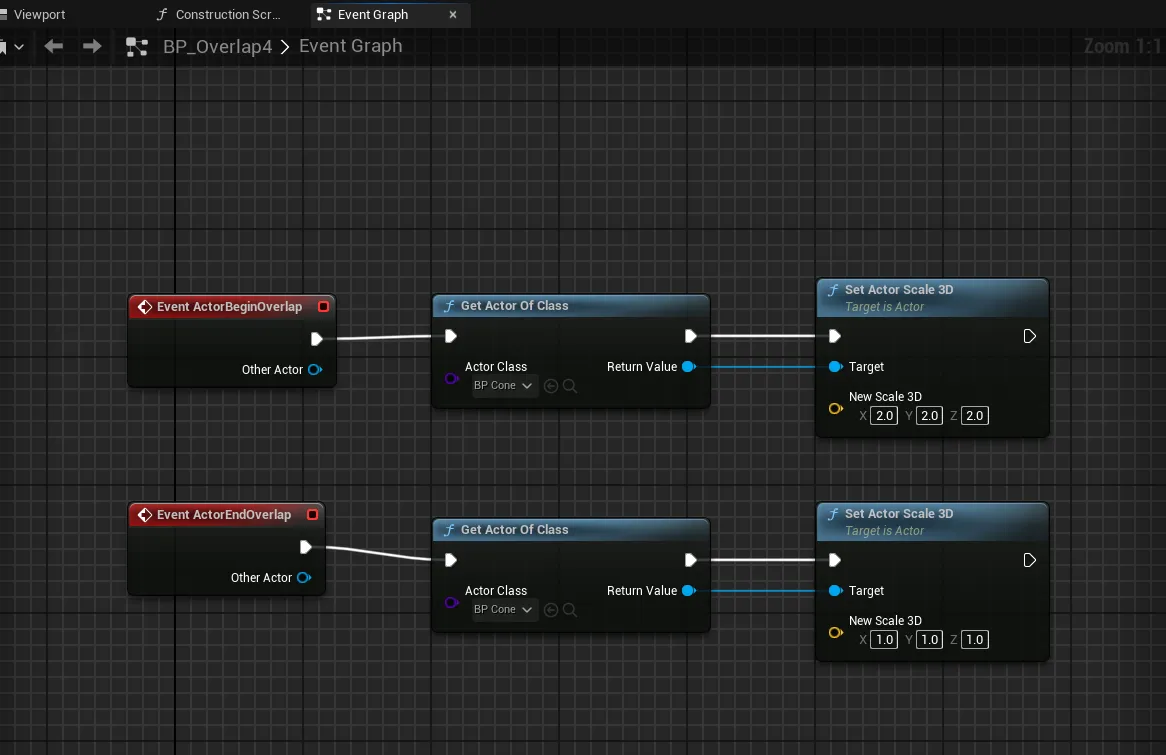Click the ActorBeginOverlap delegate output pin
This screenshot has height=755, width=1166.
323,306
